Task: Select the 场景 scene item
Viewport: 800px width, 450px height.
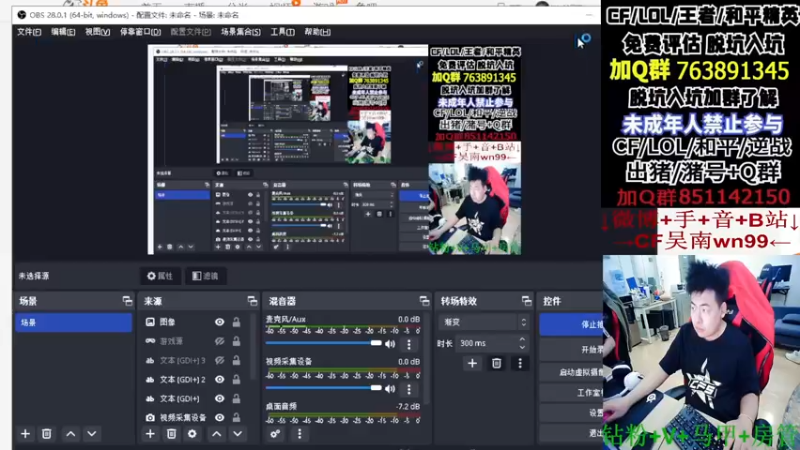Action: click(73, 322)
